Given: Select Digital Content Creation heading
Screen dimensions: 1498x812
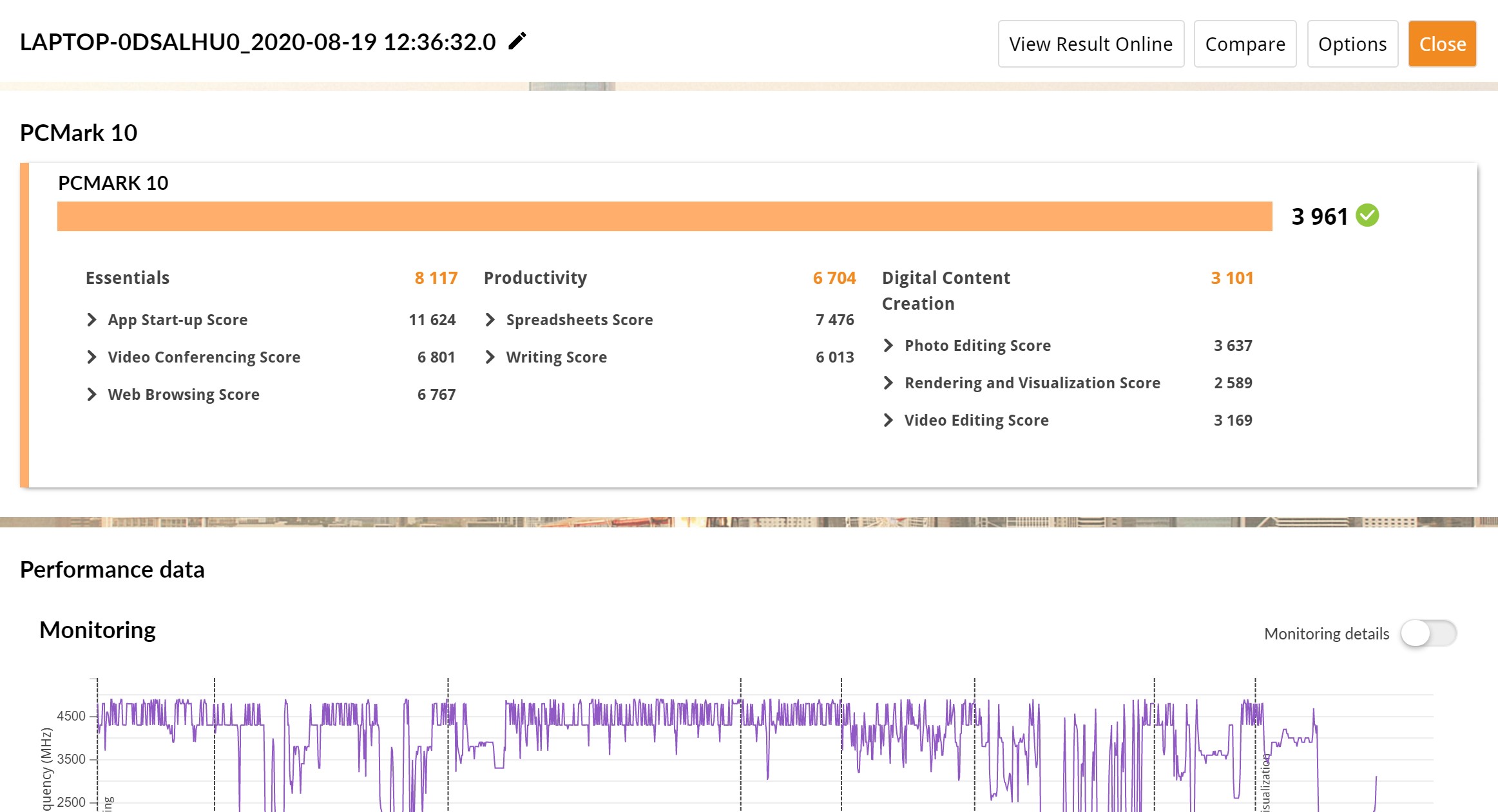Looking at the screenshot, I should click(946, 290).
